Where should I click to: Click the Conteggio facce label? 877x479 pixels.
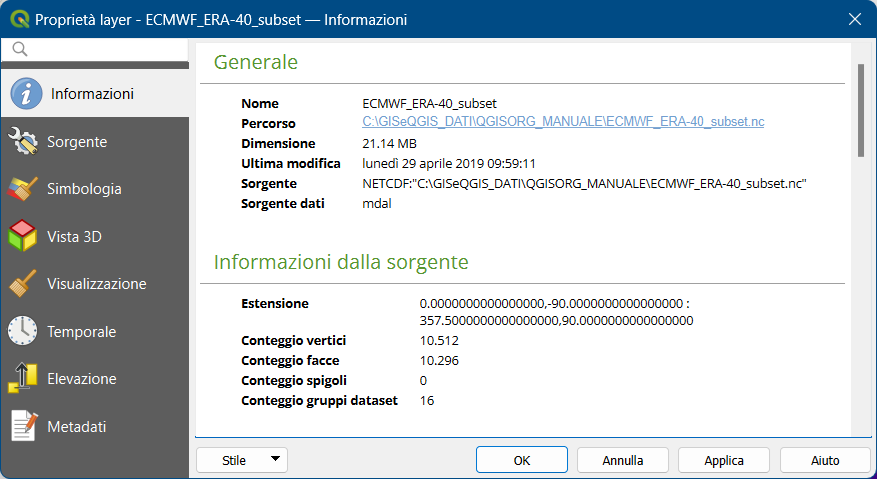click(x=290, y=361)
